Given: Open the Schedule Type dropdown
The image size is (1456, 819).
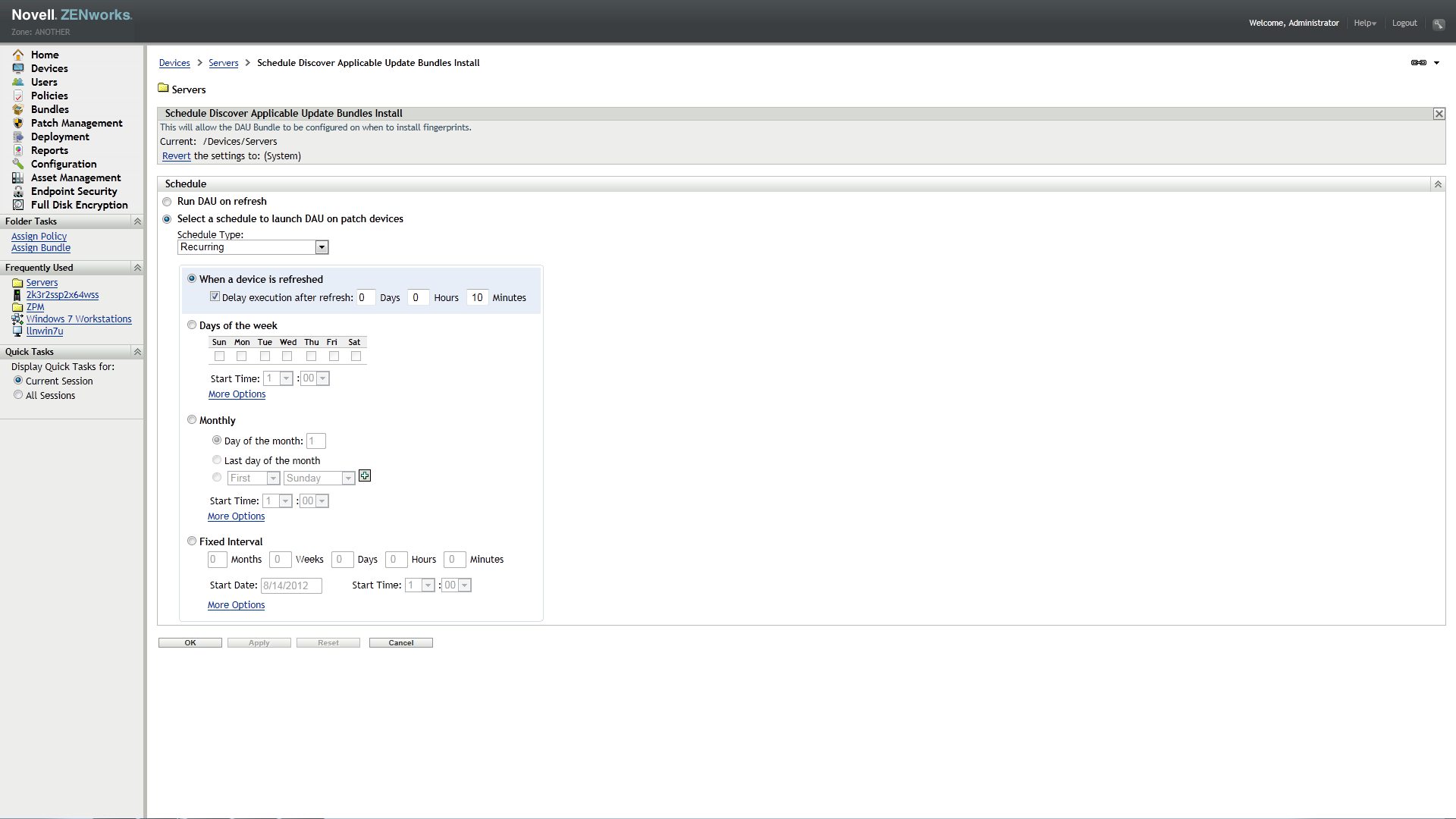Looking at the screenshot, I should pos(322,247).
